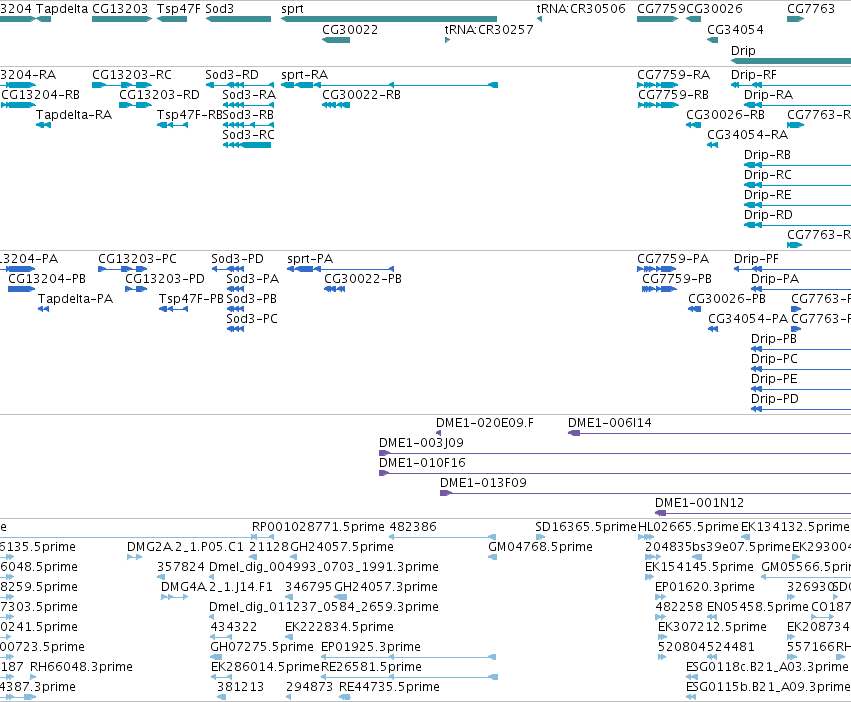This screenshot has width=851, height=702.
Task: Click EST EP01925.3prime
Action: 409,657
